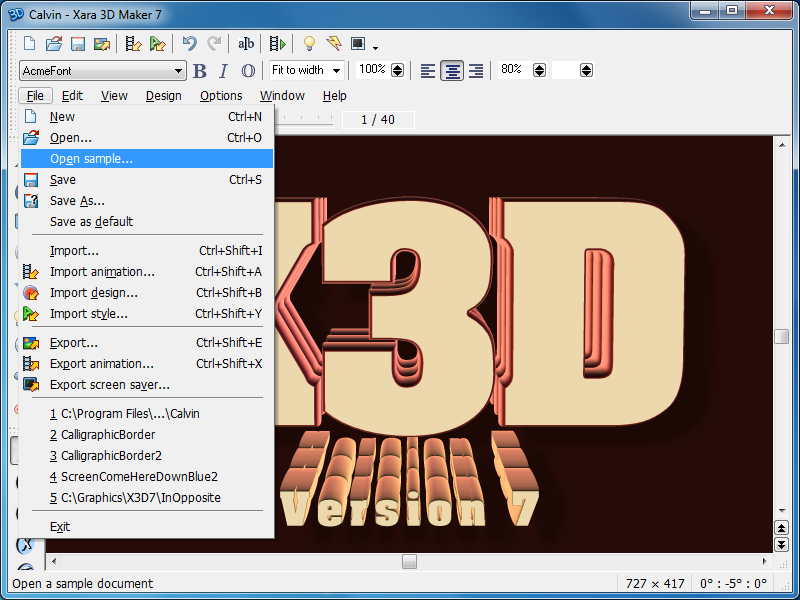Toggle Bold text formatting
The image size is (800, 600).
[199, 71]
